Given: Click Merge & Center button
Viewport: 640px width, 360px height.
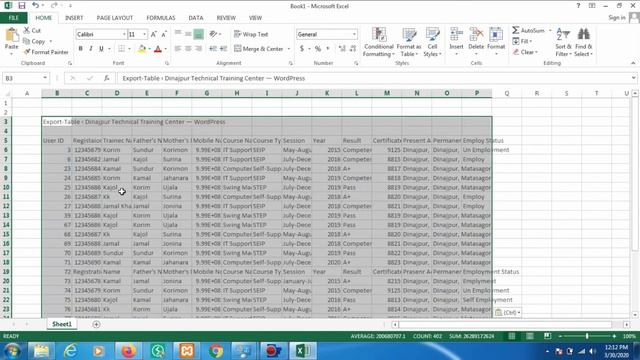Looking at the screenshot, I should coord(259,49).
